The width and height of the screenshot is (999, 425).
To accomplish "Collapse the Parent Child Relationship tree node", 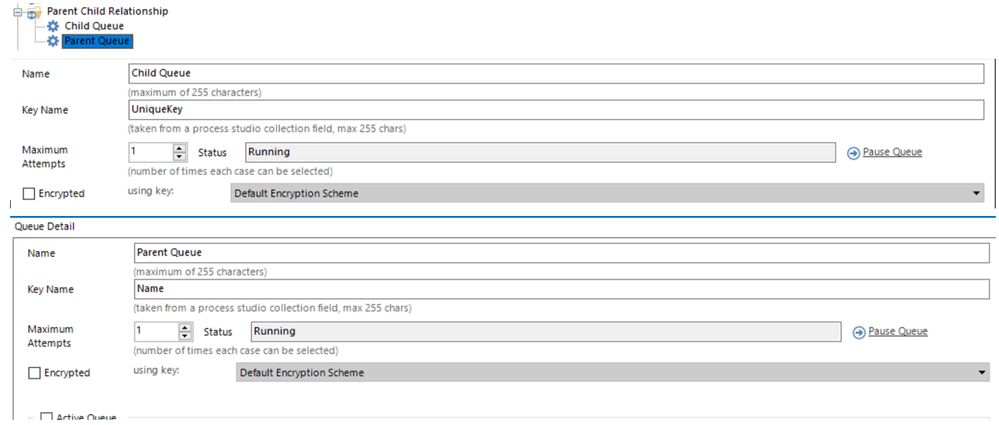I will (17, 13).
